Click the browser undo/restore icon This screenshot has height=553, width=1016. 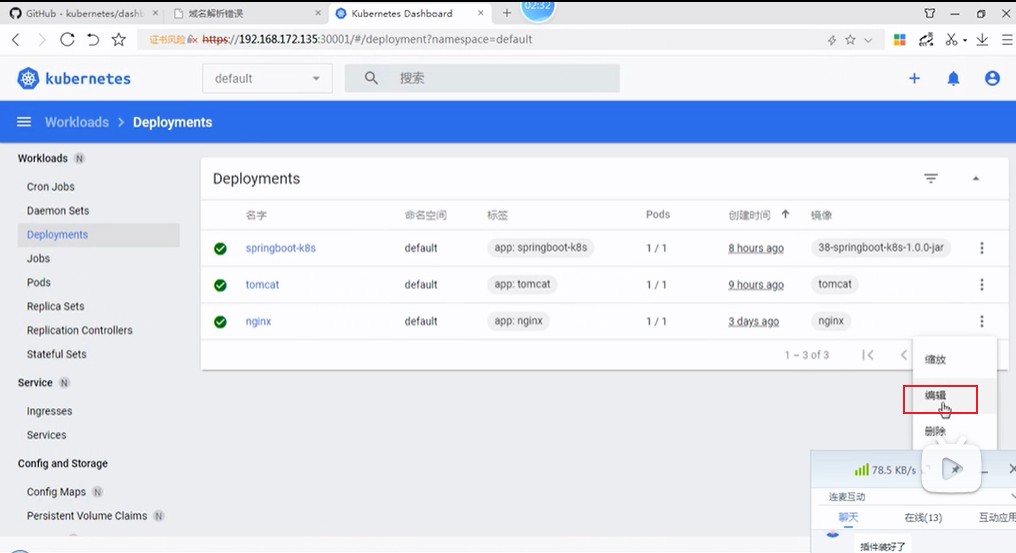pyautogui.click(x=93, y=40)
